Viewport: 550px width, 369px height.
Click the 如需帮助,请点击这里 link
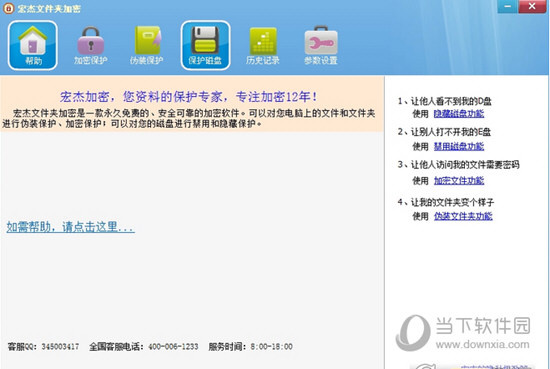[x=71, y=227]
